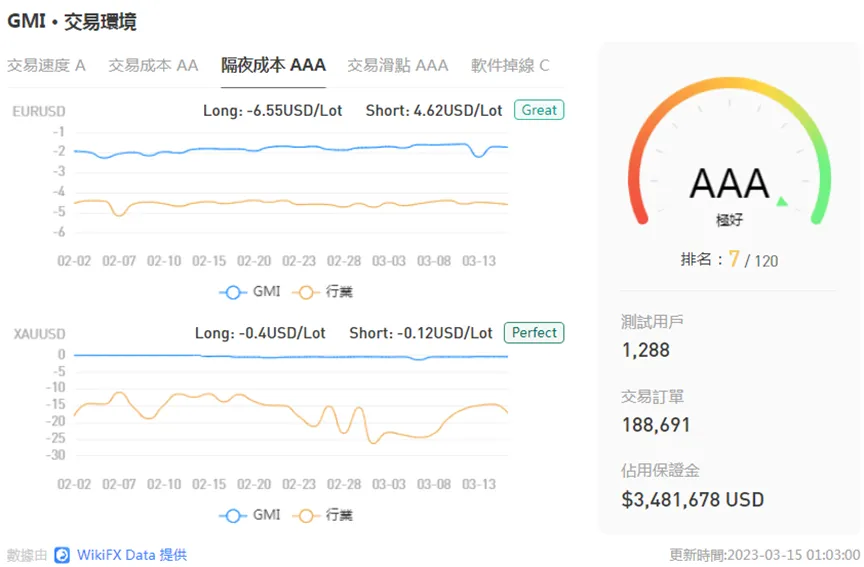Screen dimensions: 864x567
Task: Click the AAA rating in the gauge
Action: (729, 183)
